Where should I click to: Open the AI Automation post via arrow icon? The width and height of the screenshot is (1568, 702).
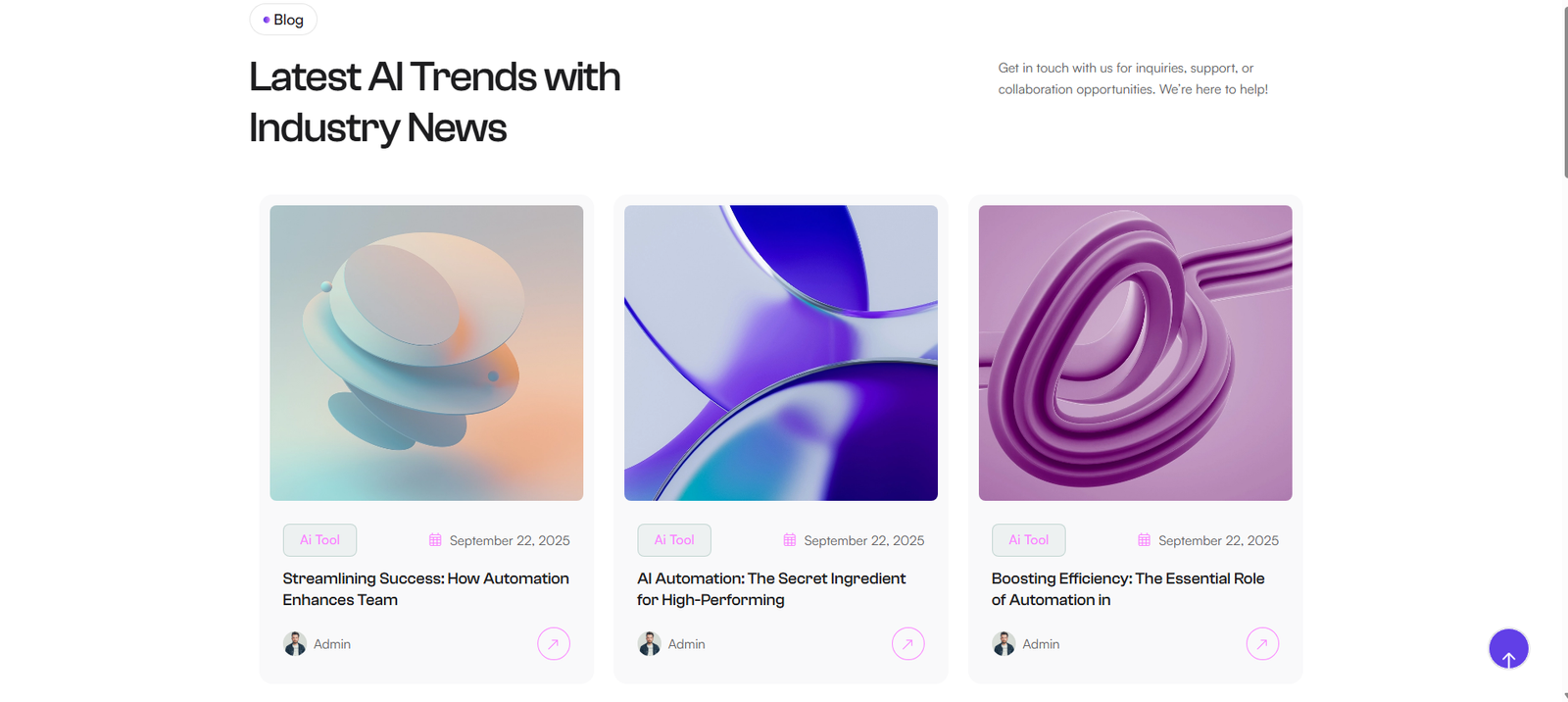[x=908, y=644]
